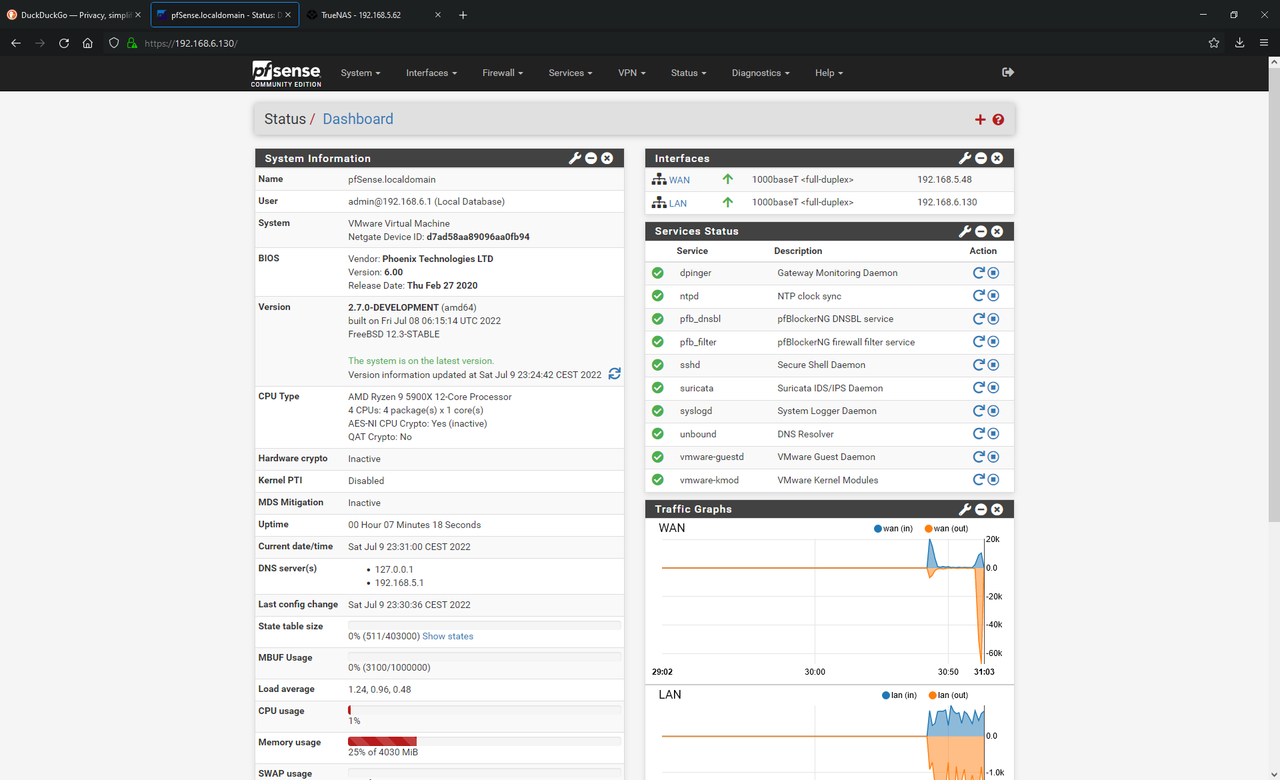Toggle wan (in) legend in WAN graph
The height and width of the screenshot is (780, 1280).
894,528
